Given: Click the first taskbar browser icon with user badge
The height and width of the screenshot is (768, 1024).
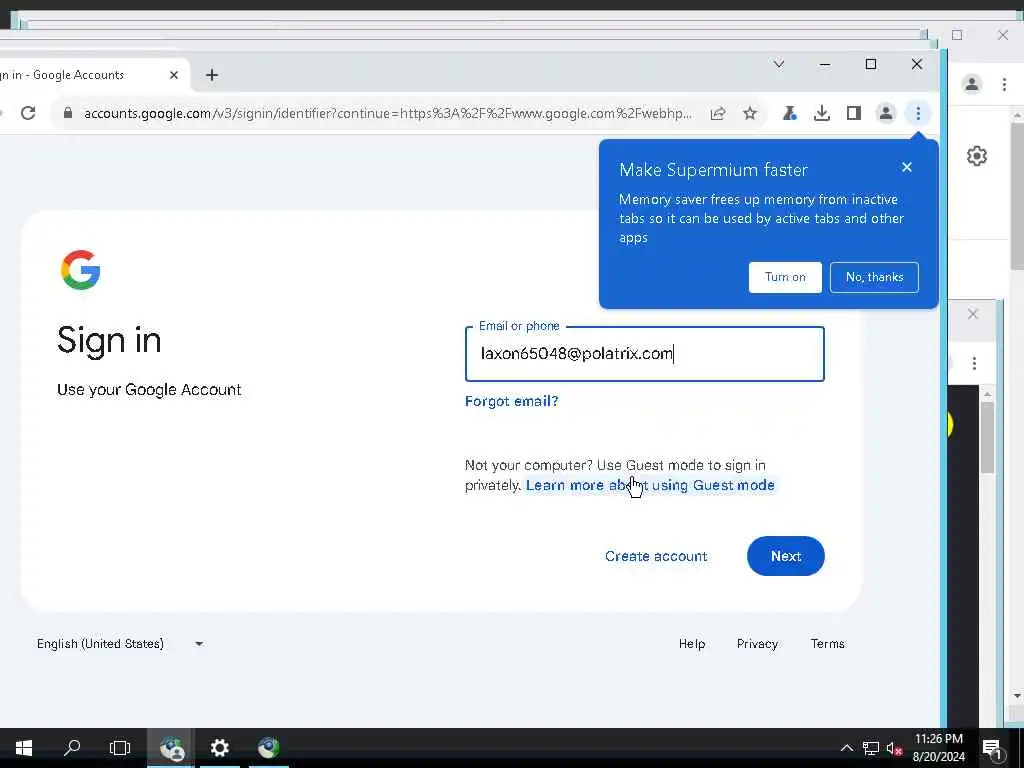Looking at the screenshot, I should point(171,748).
